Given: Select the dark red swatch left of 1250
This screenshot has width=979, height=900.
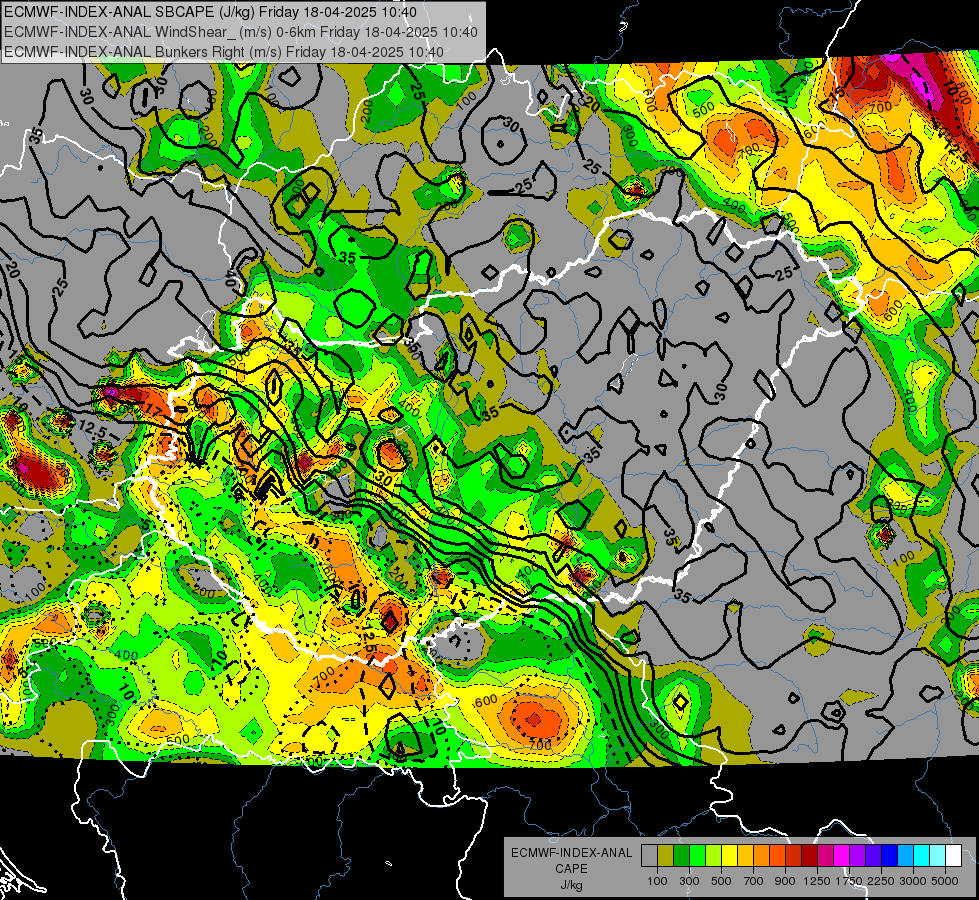Looking at the screenshot, I should click(x=810, y=855).
